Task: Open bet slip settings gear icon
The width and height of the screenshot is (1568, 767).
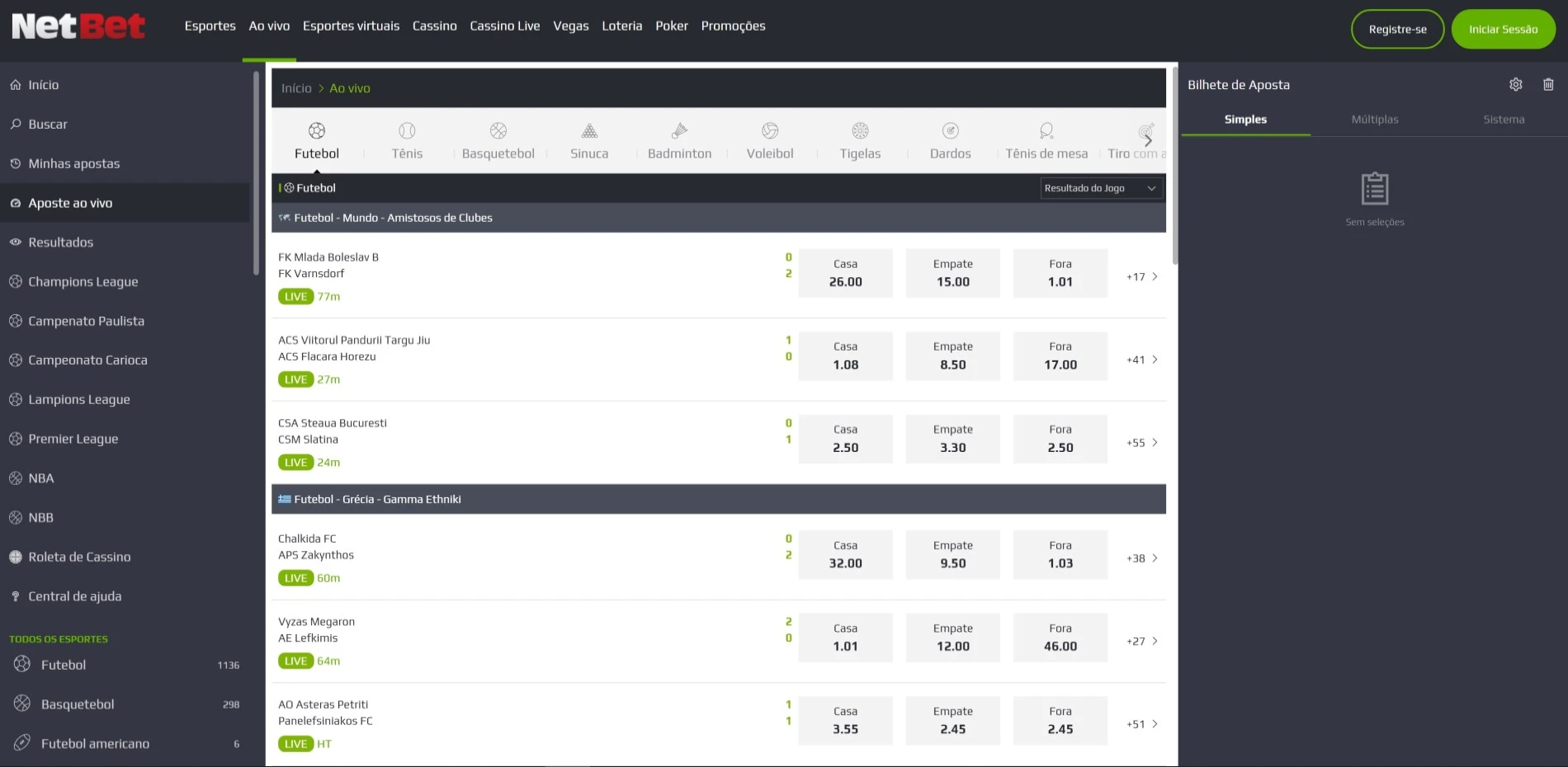Action: point(1516,84)
